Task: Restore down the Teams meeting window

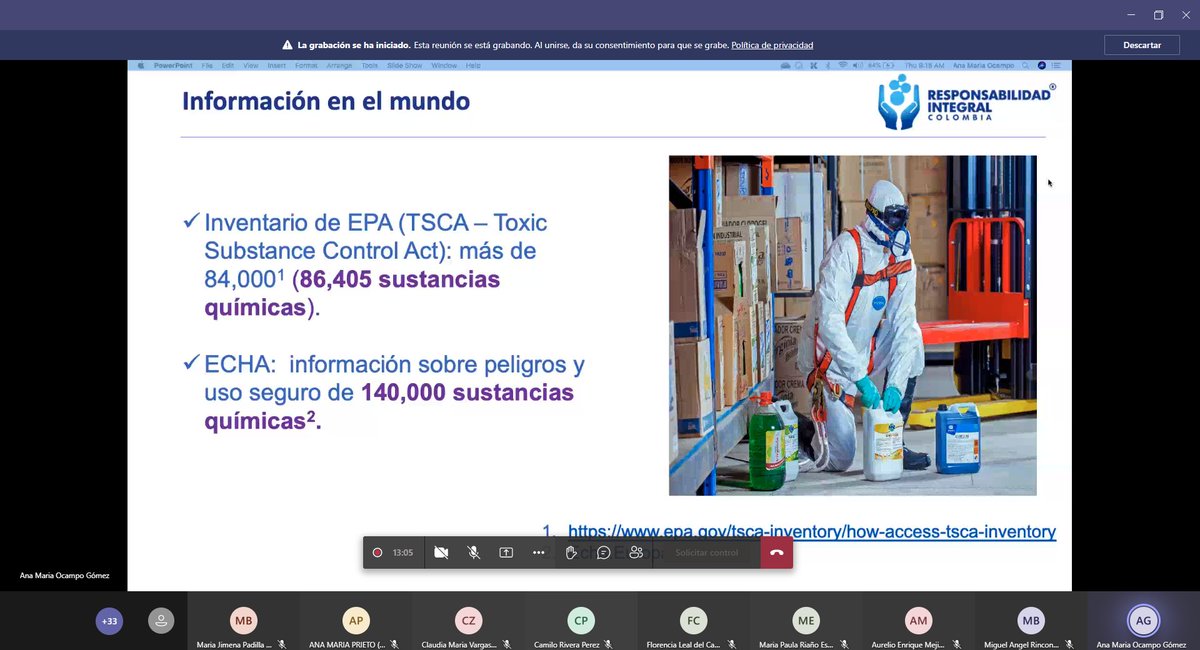Action: (1158, 14)
